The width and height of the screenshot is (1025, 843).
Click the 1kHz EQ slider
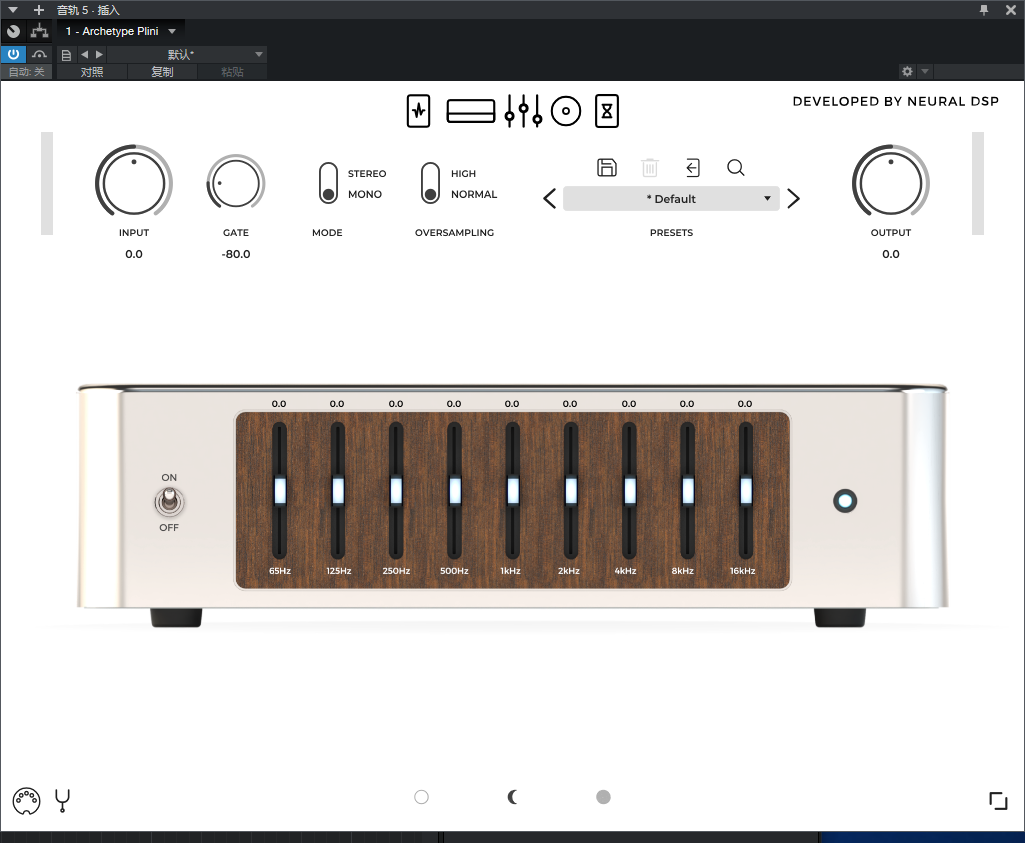(512, 491)
